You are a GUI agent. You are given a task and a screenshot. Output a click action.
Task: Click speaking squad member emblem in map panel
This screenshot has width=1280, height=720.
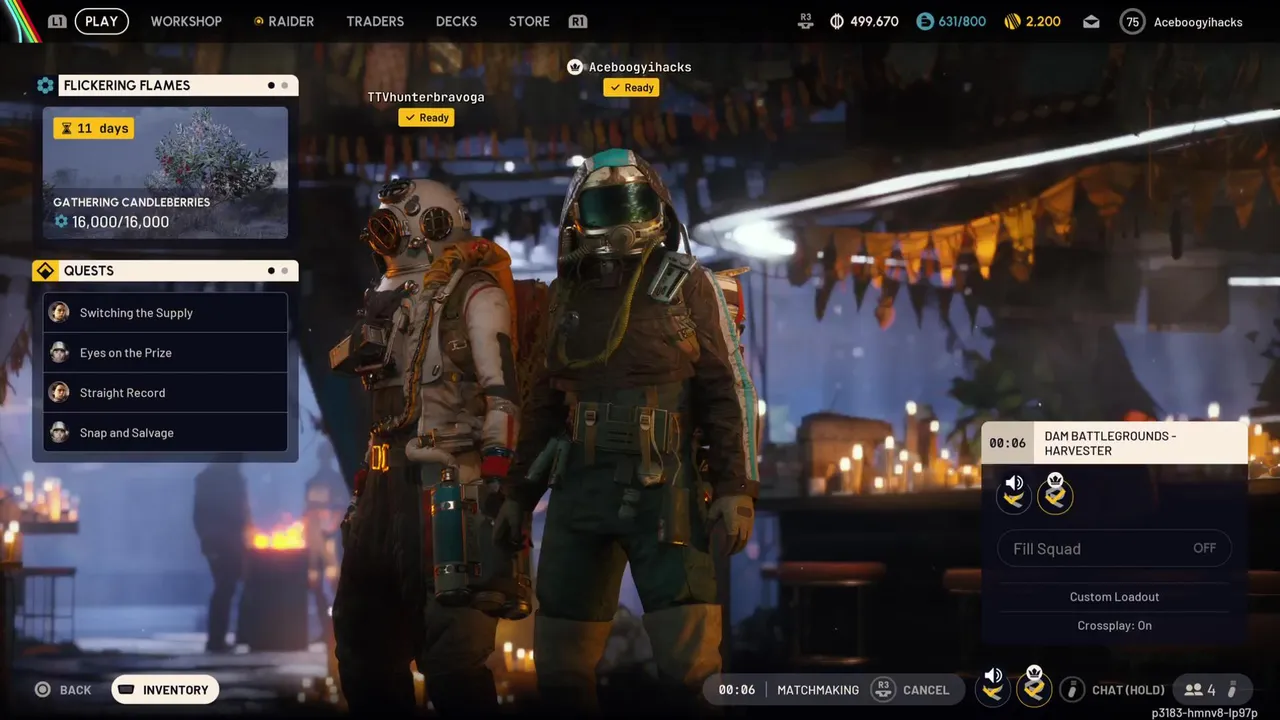[1014, 494]
